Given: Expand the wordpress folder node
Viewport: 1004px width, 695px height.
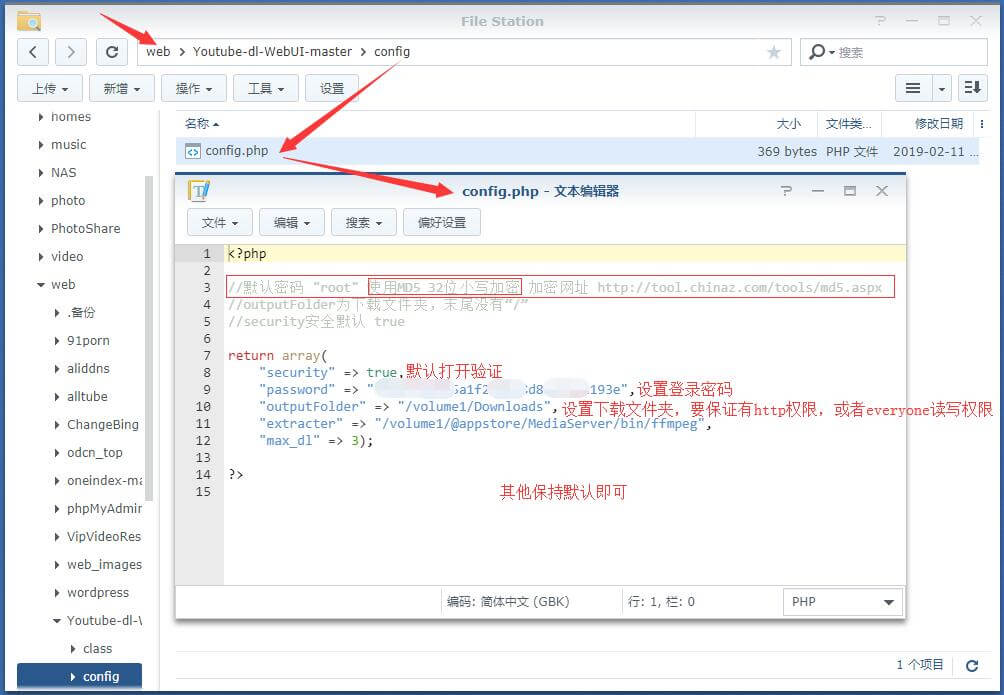Looking at the screenshot, I should click(x=57, y=593).
